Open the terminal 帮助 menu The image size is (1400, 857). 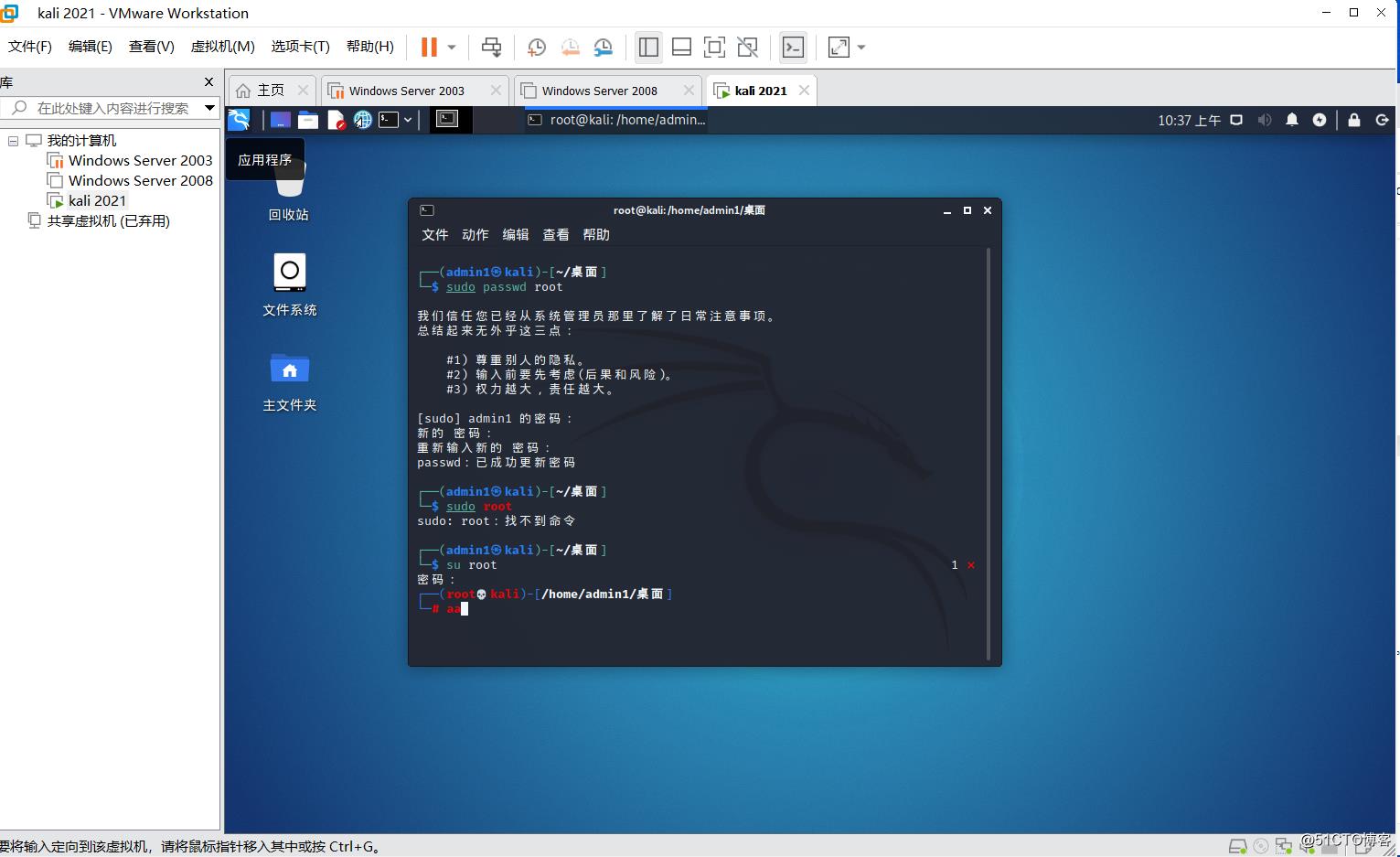[x=596, y=235]
